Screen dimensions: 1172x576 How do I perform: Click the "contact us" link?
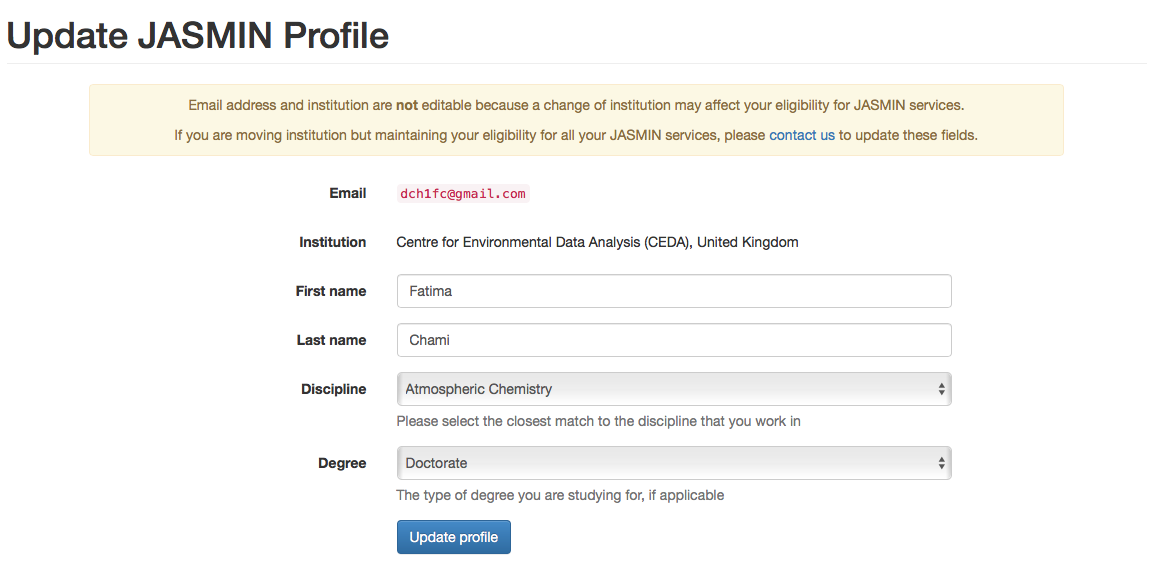click(x=801, y=135)
